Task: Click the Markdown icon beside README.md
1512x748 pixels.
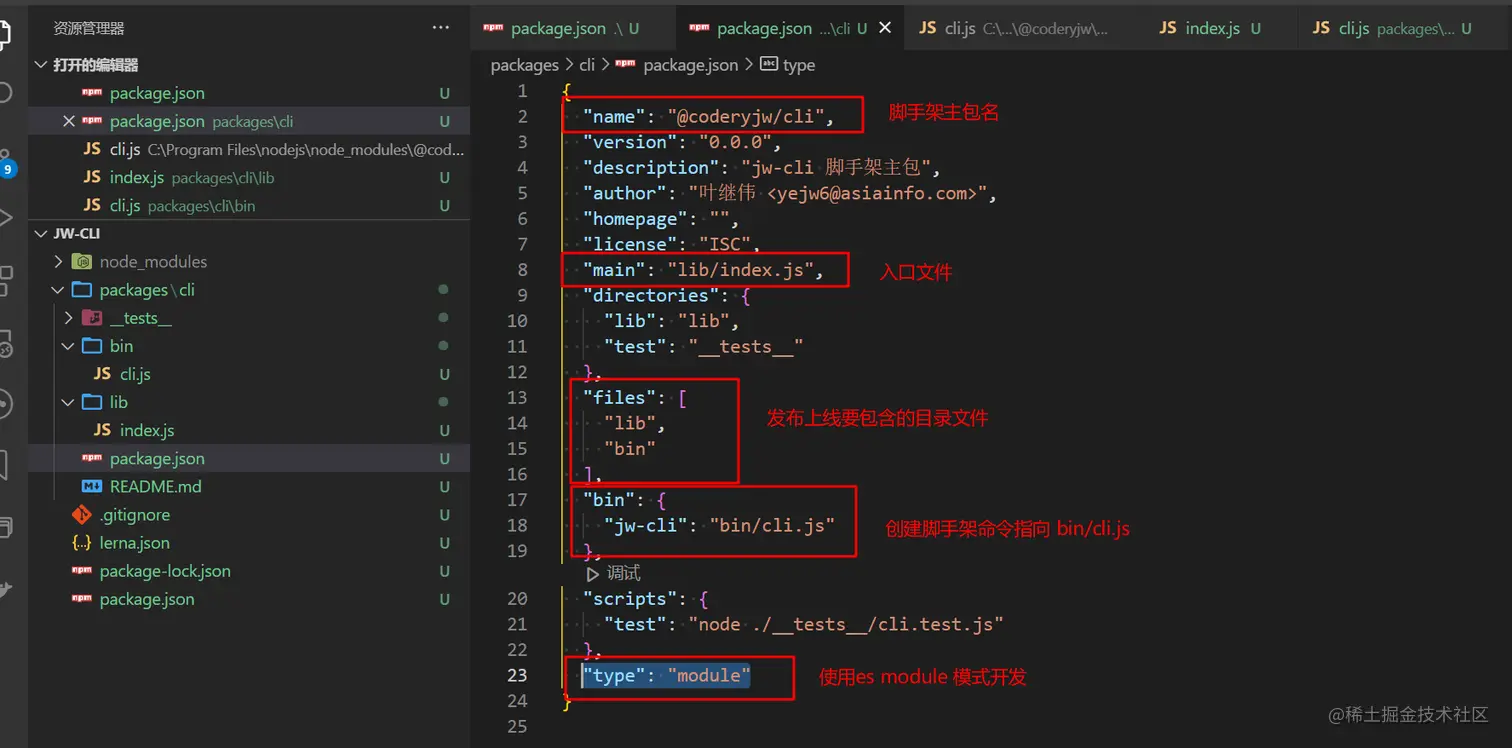Action: [92, 486]
